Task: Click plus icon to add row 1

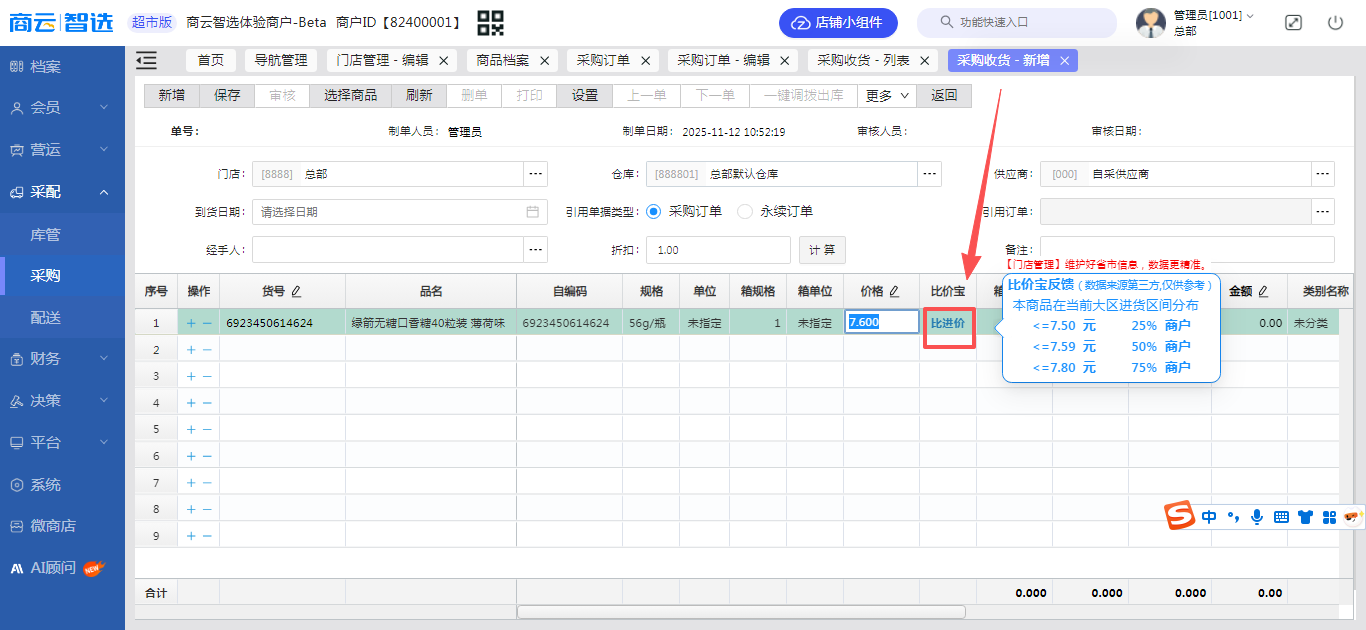Action: (x=191, y=323)
